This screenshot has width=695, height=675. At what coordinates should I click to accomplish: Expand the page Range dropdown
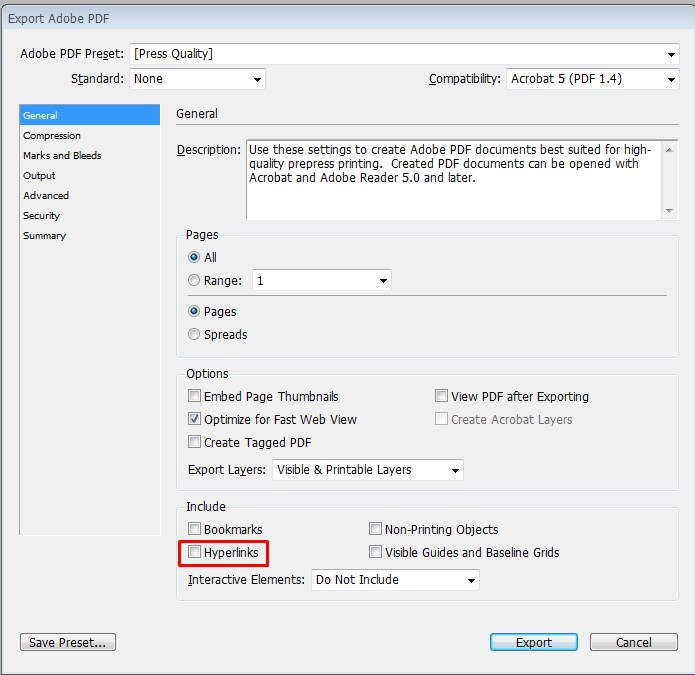(x=383, y=281)
